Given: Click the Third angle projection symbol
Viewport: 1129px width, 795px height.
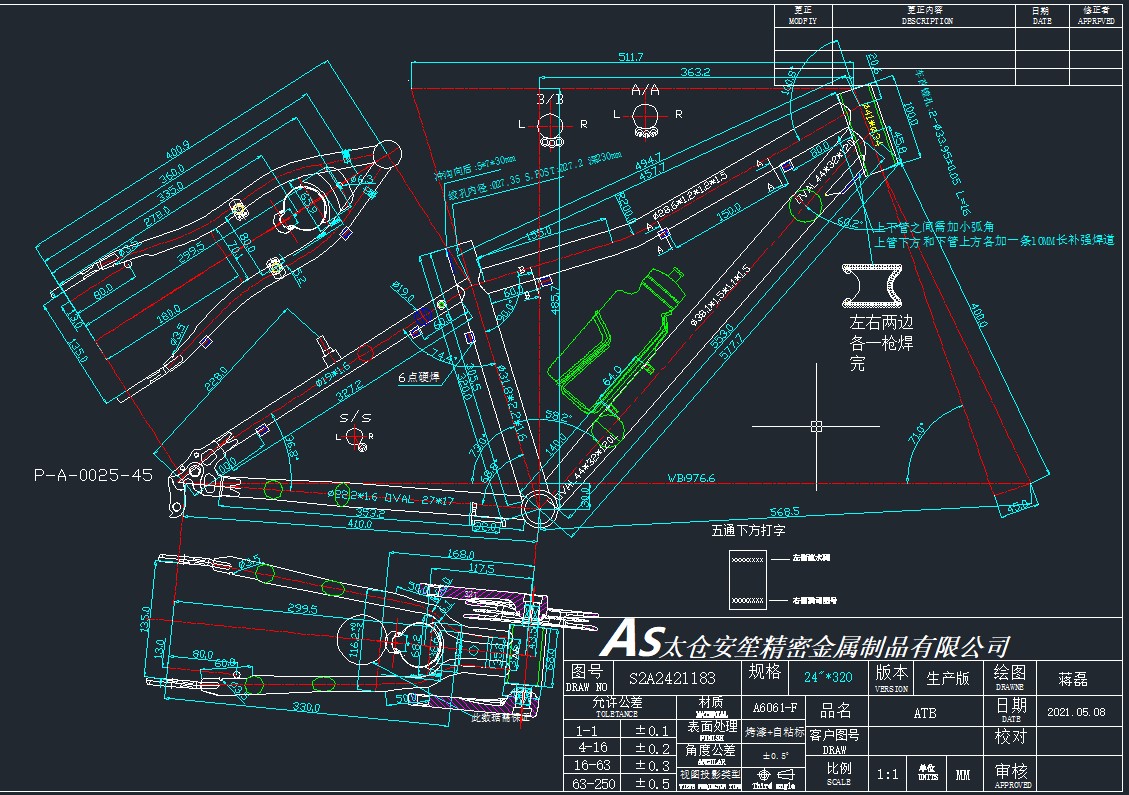Looking at the screenshot, I should click(x=776, y=776).
